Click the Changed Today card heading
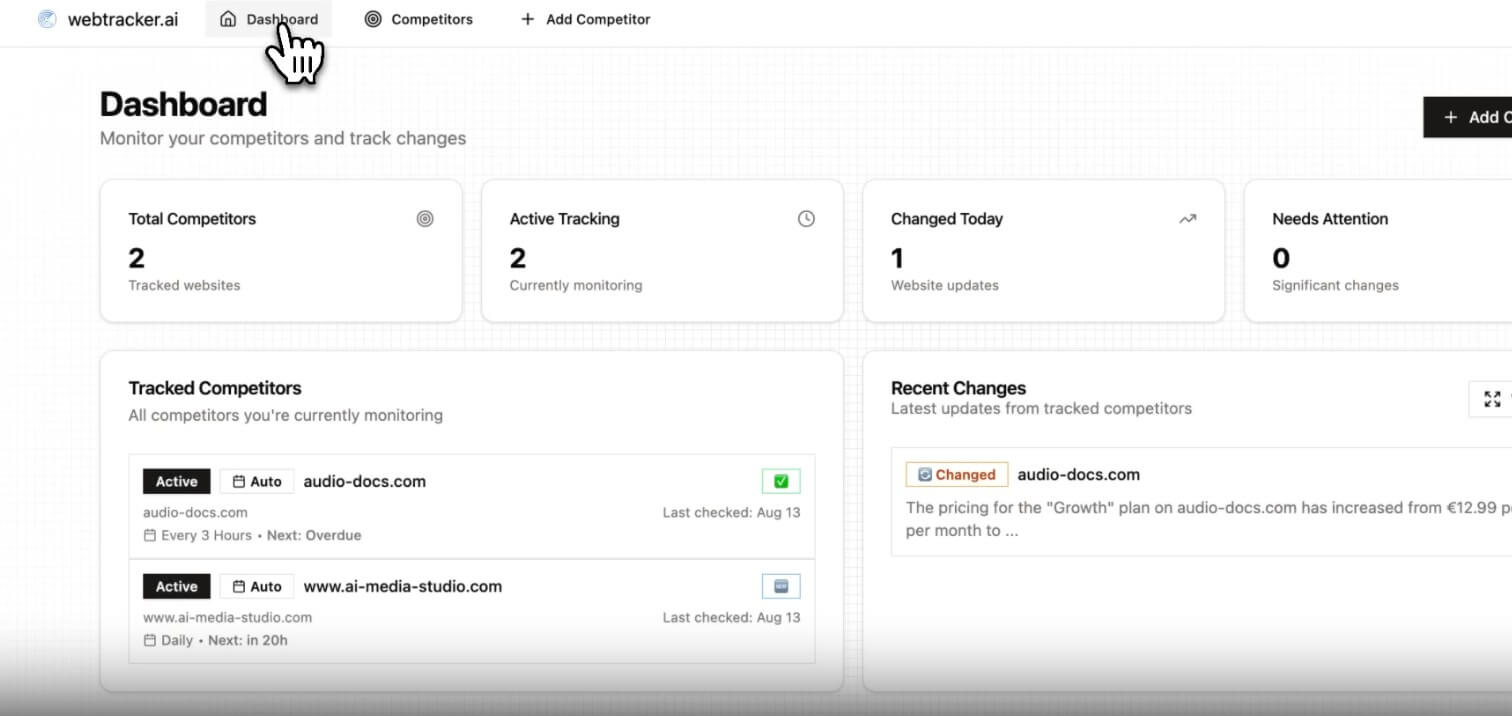Viewport: 1512px width, 716px height. [x=947, y=219]
